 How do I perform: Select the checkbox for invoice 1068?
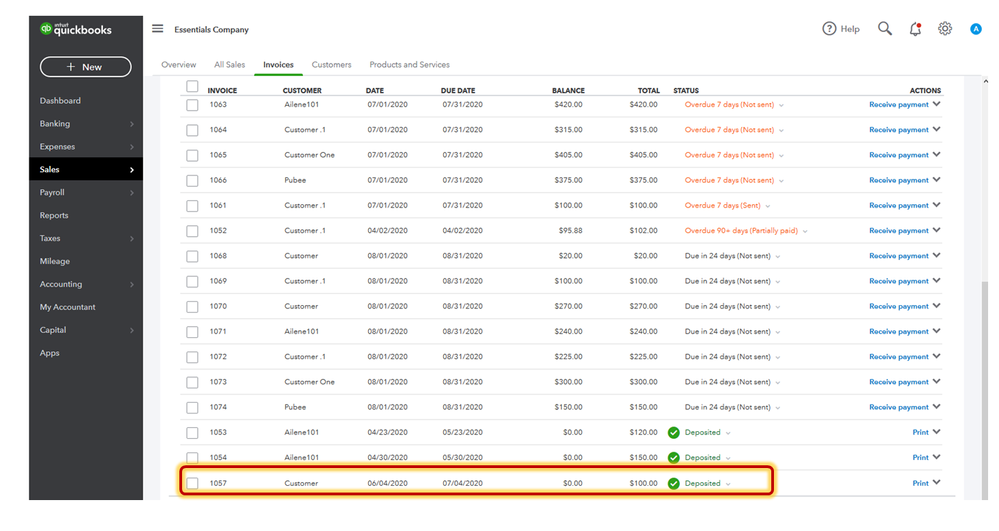[x=192, y=256]
